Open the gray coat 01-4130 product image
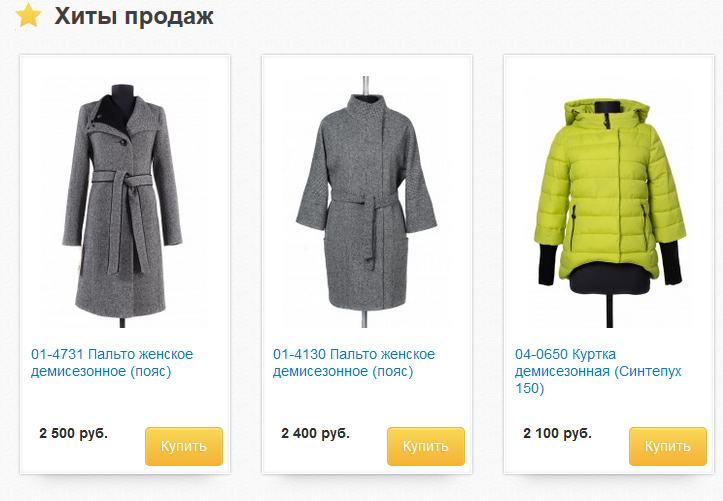The width and height of the screenshot is (723, 501). (365, 202)
